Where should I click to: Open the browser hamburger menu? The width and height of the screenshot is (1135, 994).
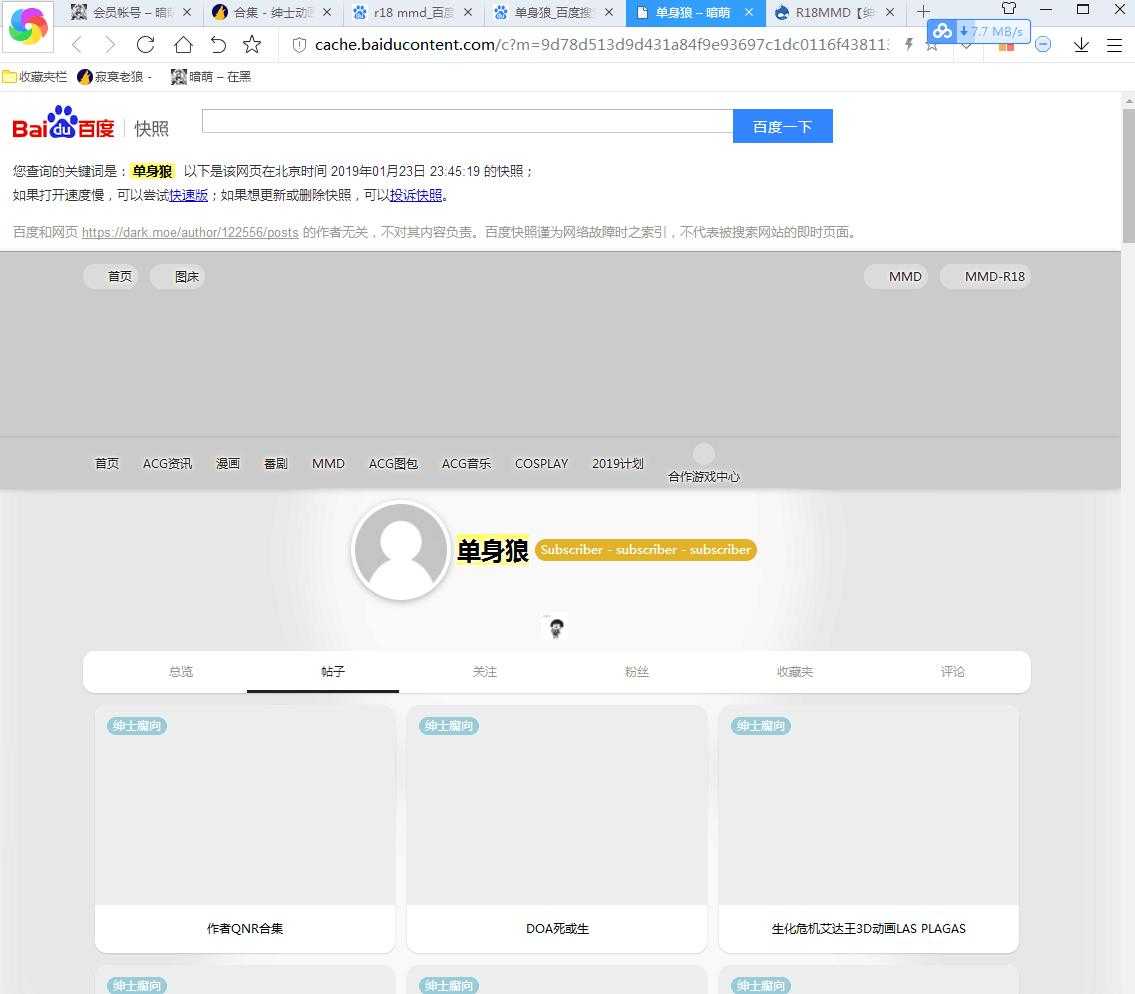pyautogui.click(x=1115, y=45)
